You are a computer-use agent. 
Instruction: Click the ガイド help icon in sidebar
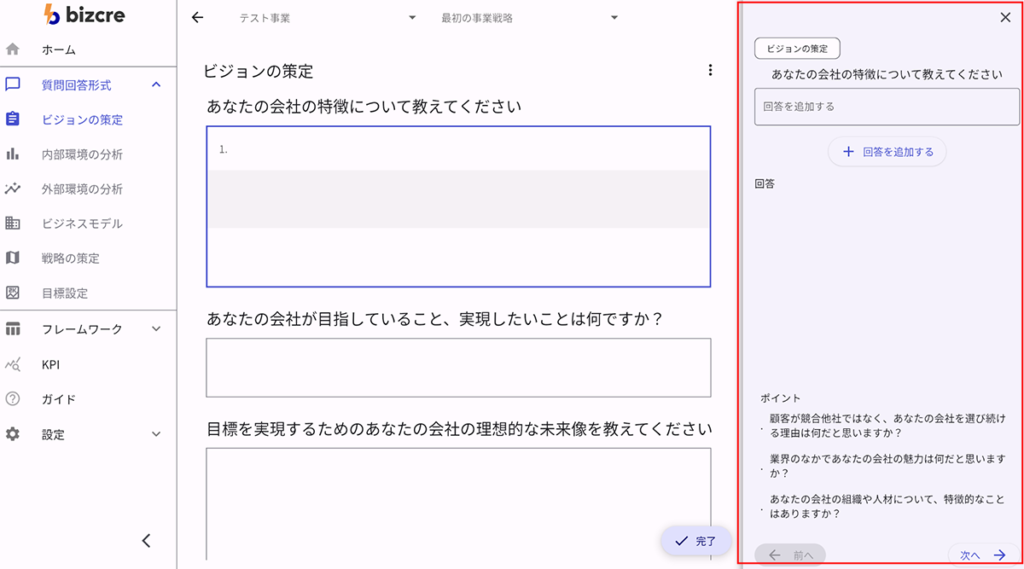coord(13,399)
